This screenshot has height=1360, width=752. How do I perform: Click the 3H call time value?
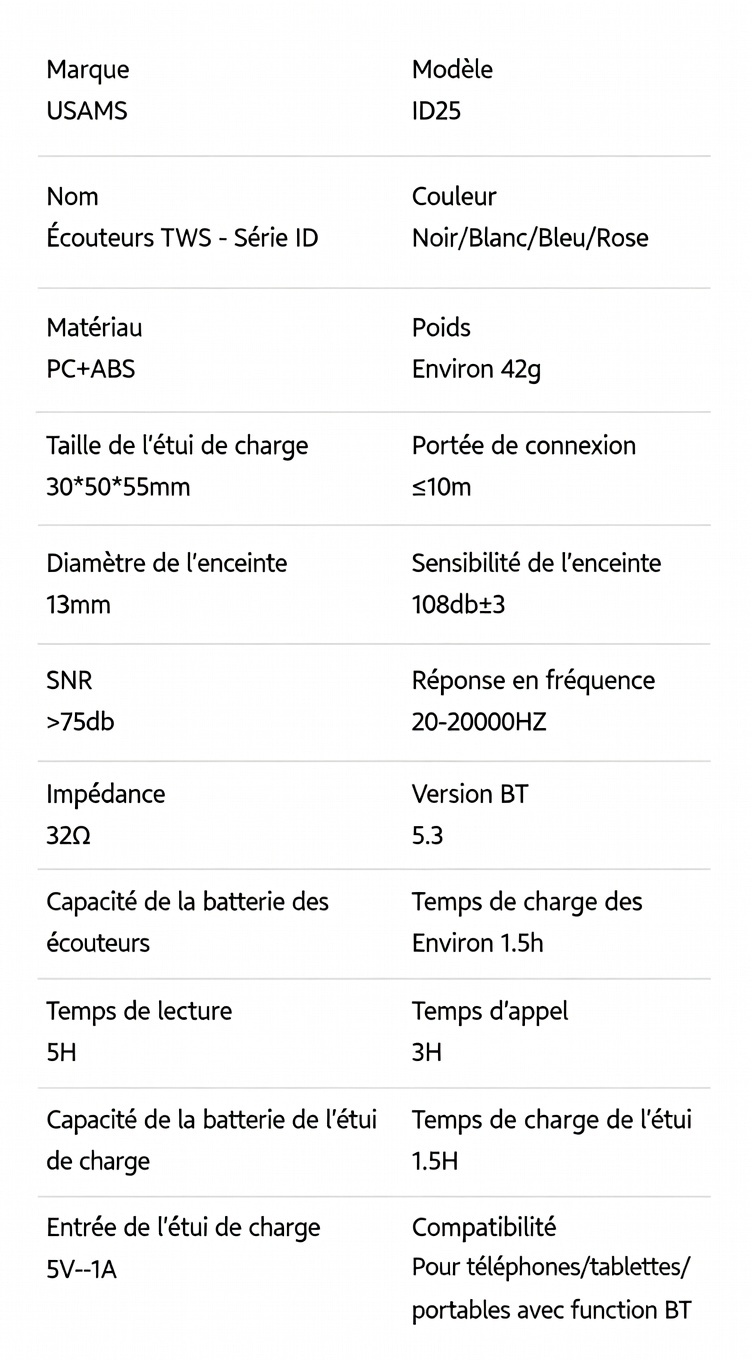426,1052
